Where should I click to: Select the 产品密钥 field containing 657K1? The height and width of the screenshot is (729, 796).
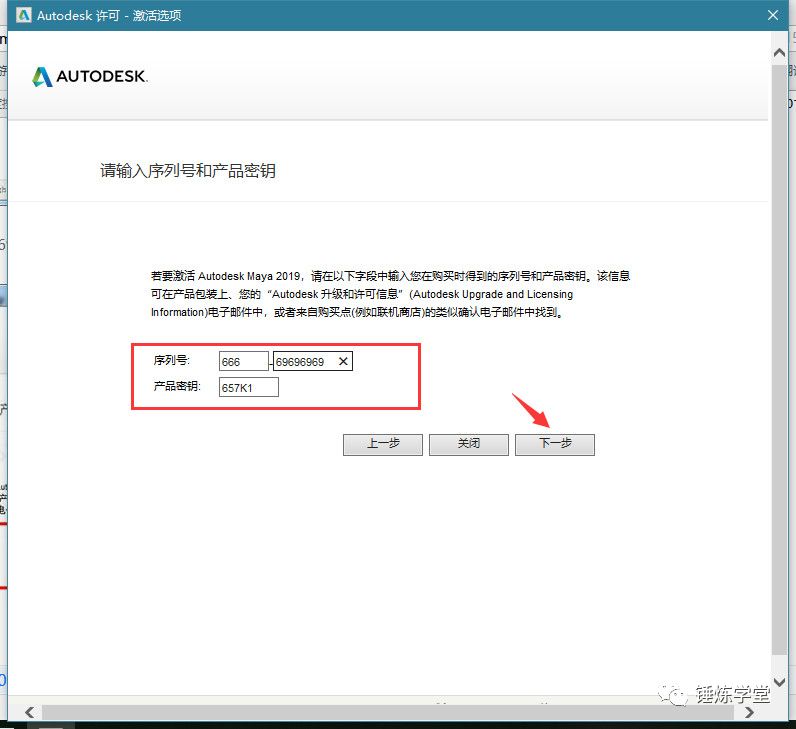click(x=248, y=387)
